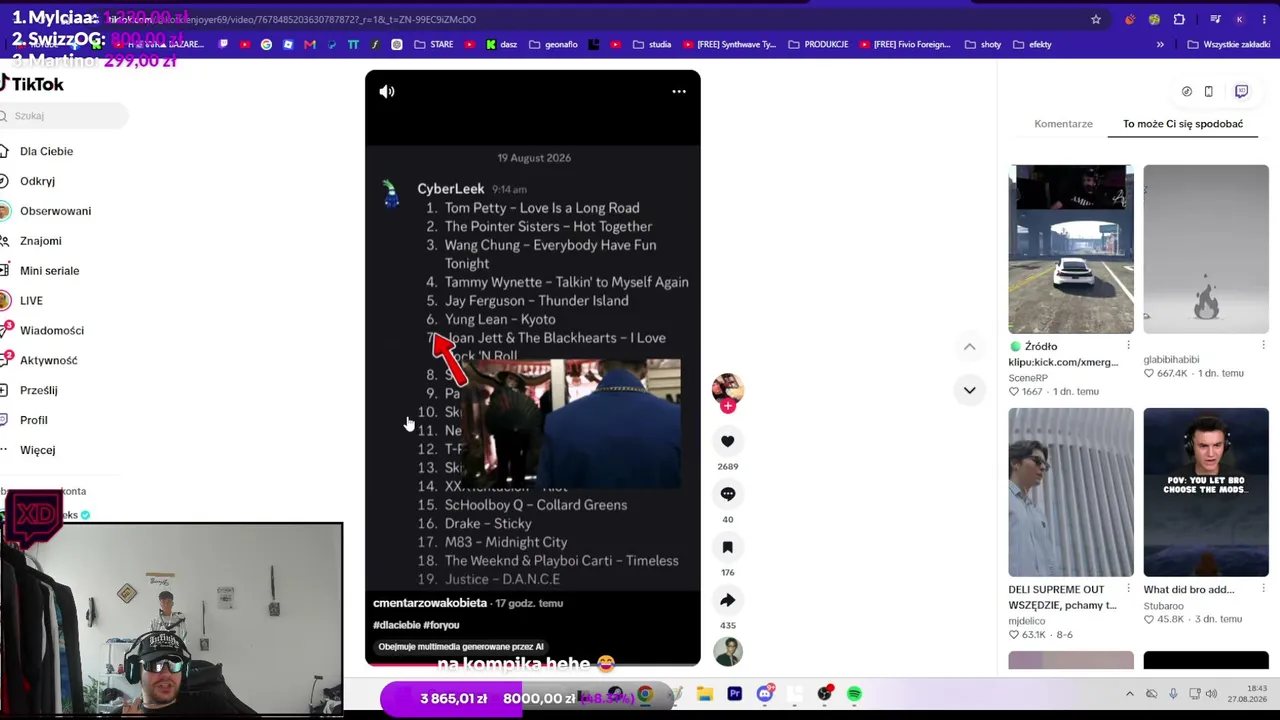Open the #foryou hashtag
1280x720 pixels.
[x=441, y=625]
